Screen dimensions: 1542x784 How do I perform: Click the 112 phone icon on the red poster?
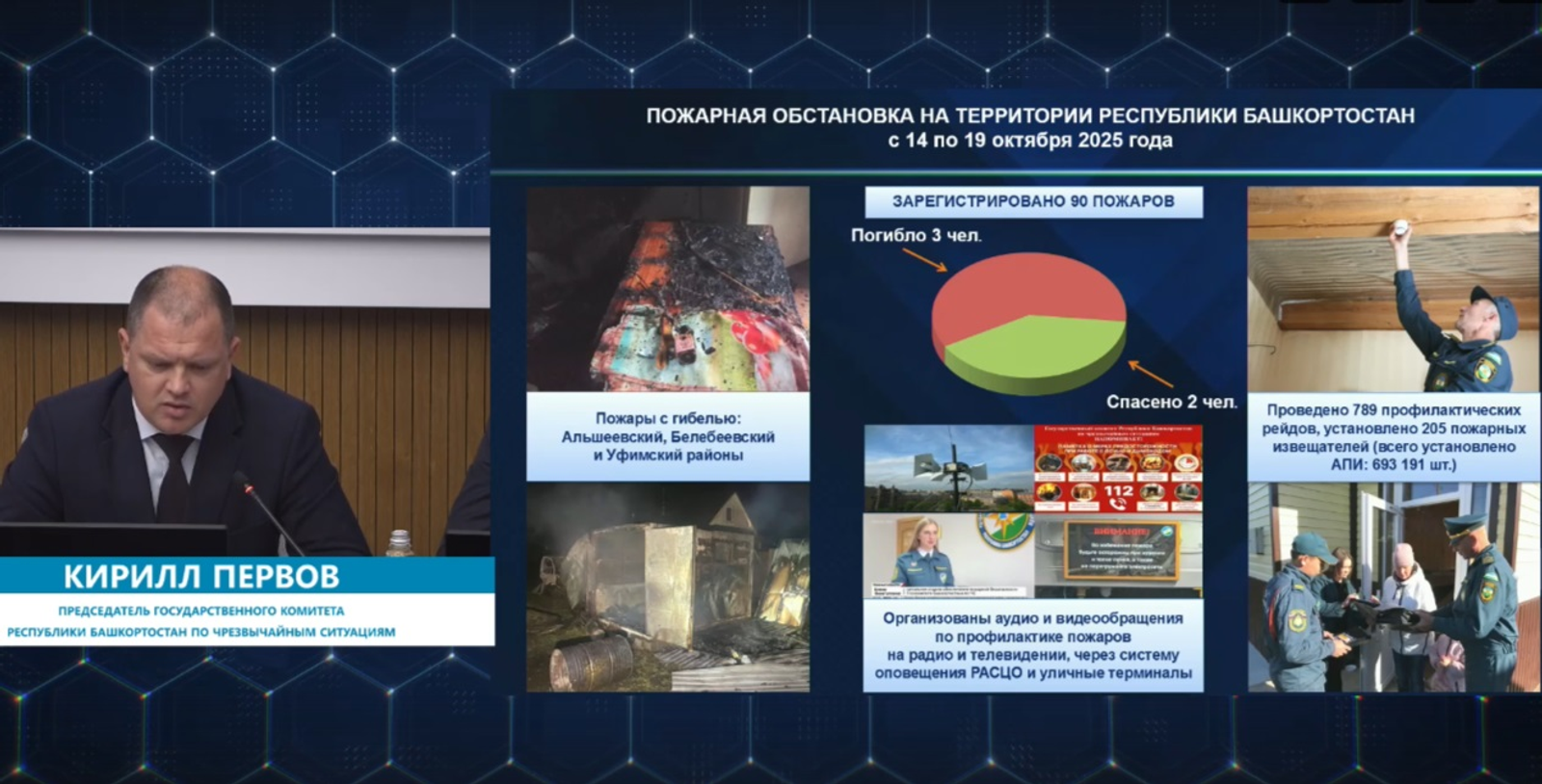point(1118,492)
